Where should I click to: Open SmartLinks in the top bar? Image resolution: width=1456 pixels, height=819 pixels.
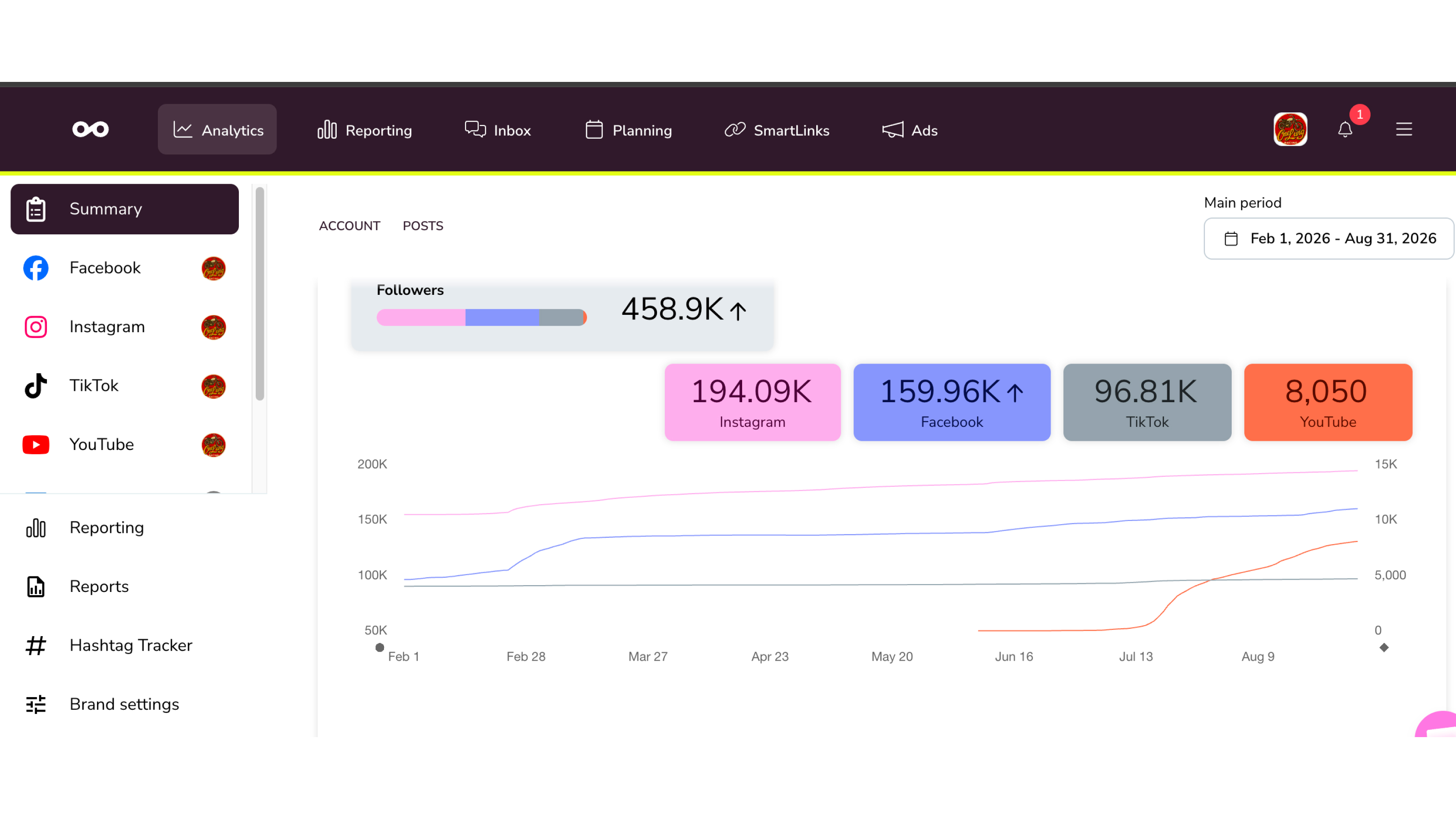tap(777, 130)
